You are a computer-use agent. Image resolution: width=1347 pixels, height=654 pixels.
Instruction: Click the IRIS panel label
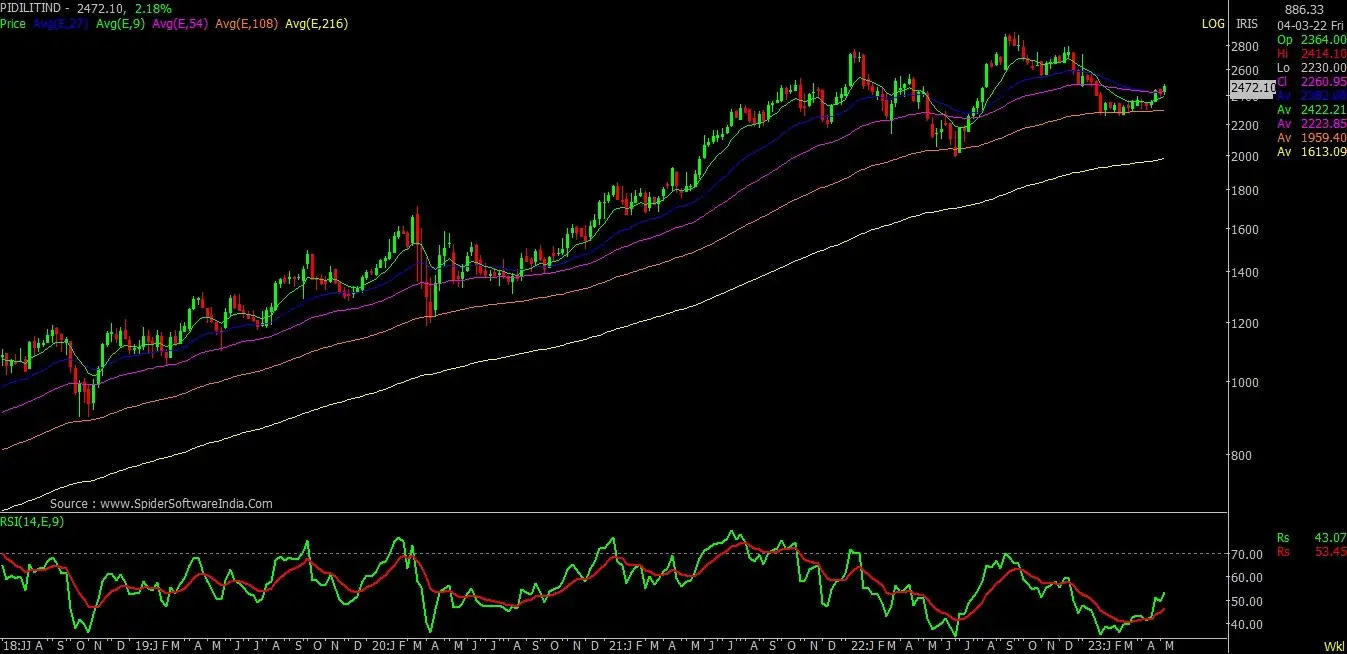coord(1245,23)
